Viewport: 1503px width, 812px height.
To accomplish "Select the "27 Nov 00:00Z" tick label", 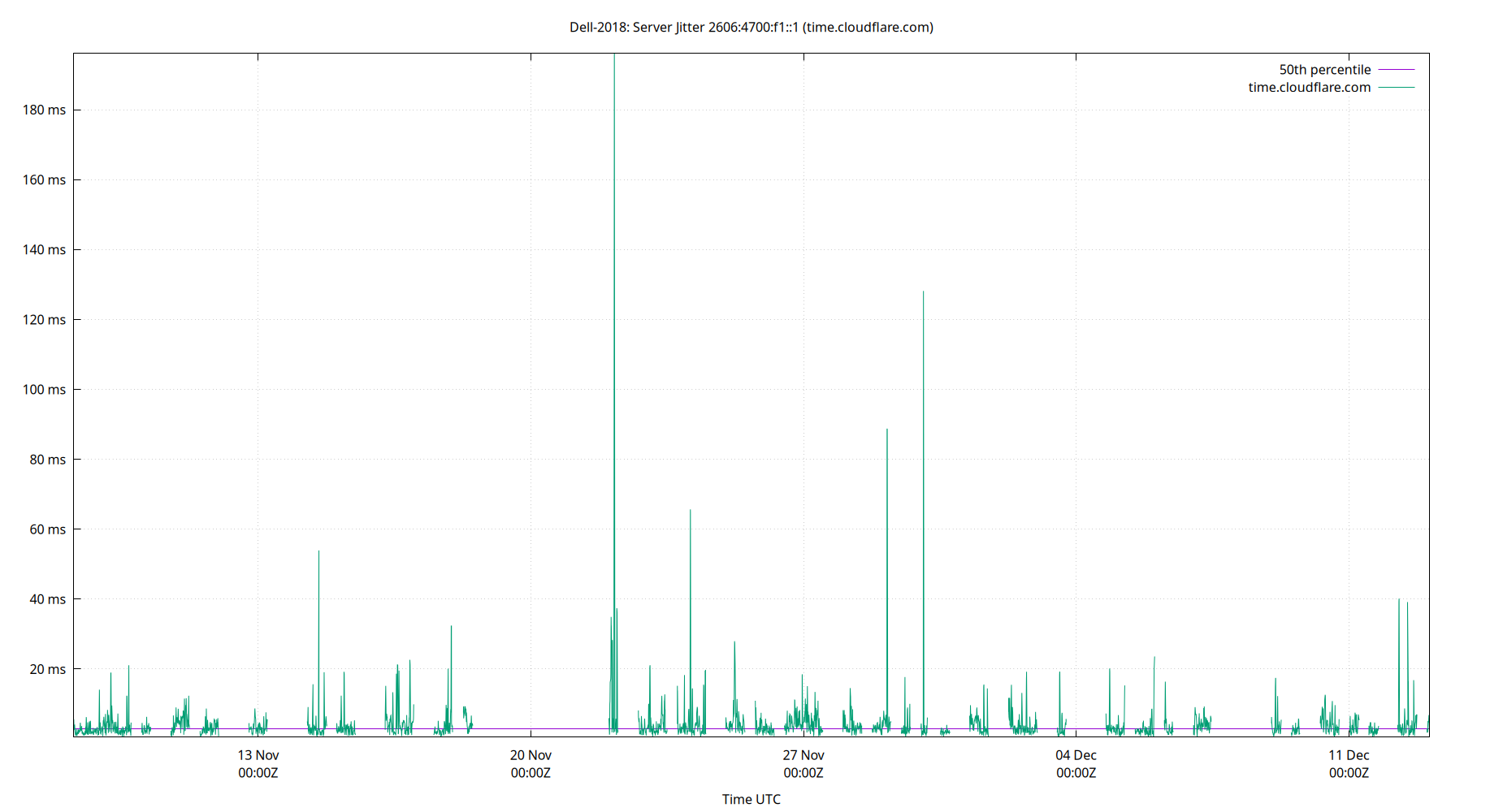I will click(805, 764).
